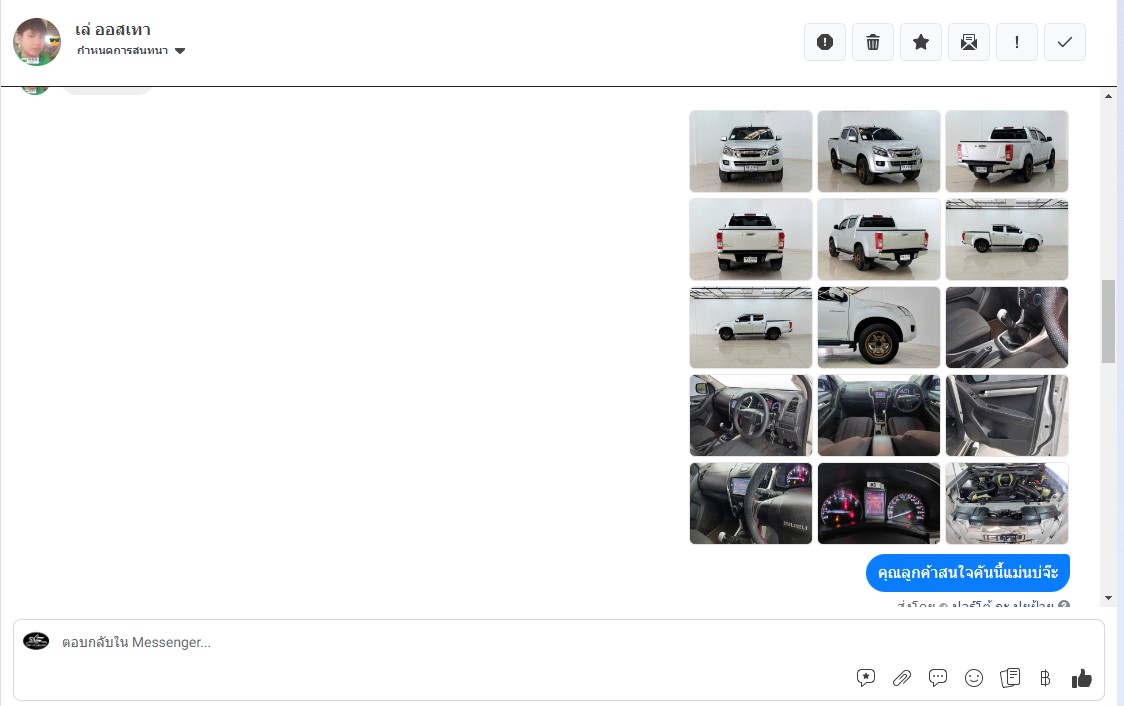Viewport: 1124px width, 706px height.
Task: Open saved replies star-bubble icon
Action: coord(866,677)
